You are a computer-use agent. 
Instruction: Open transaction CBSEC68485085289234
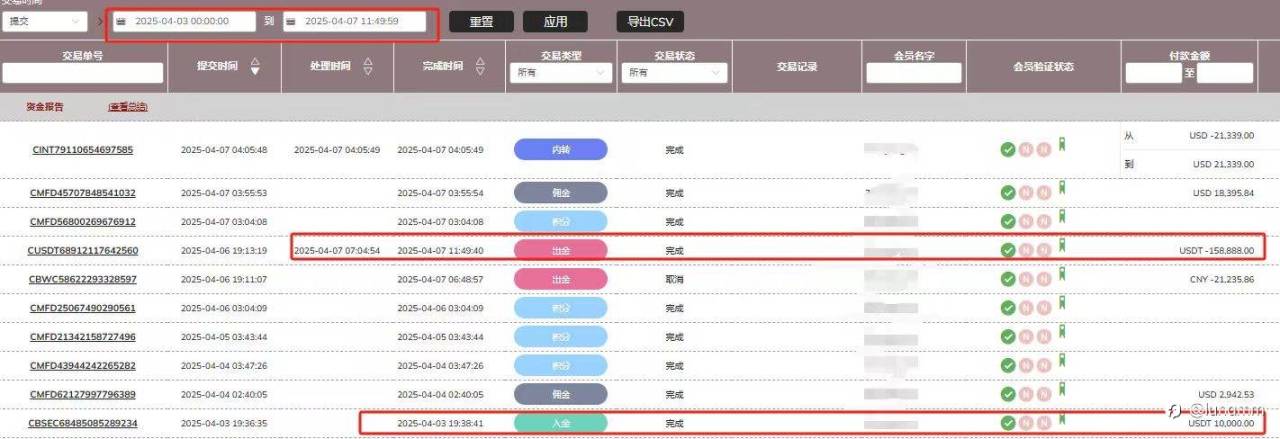(x=83, y=423)
